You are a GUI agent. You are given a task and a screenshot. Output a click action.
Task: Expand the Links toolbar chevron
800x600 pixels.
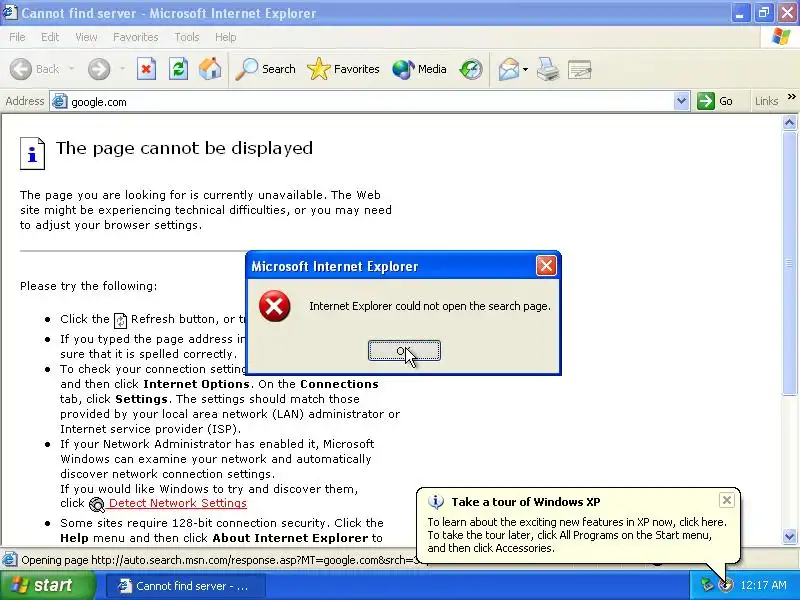(791, 96)
